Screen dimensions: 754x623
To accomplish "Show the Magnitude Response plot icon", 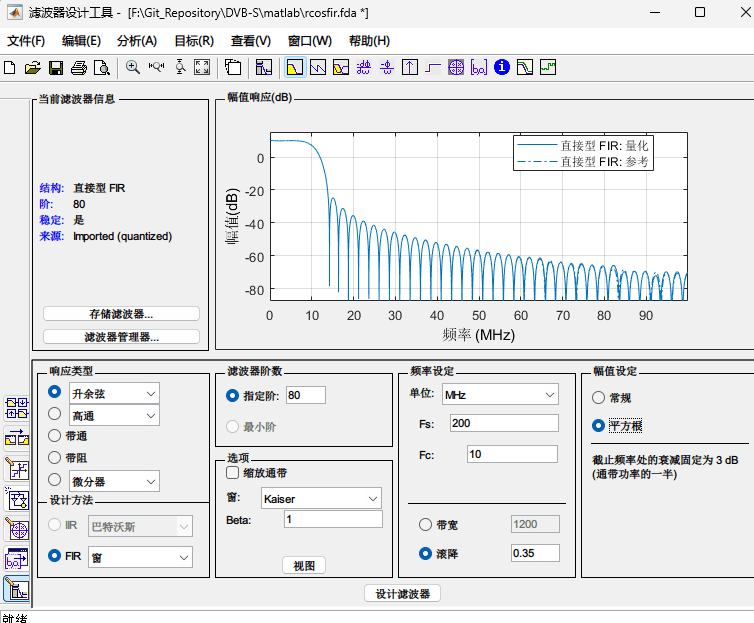I will pyautogui.click(x=295, y=67).
